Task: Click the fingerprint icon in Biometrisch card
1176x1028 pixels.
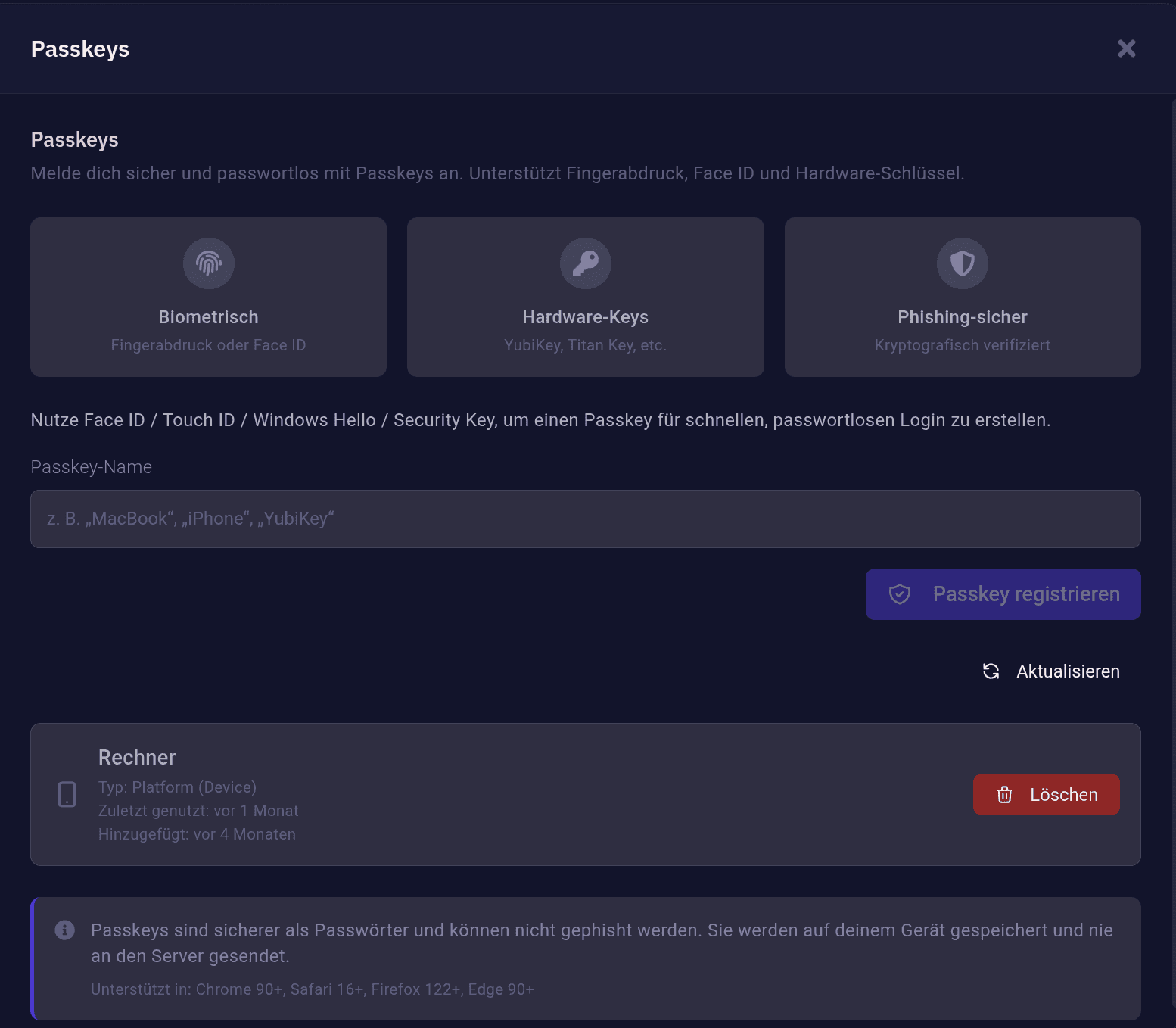Action: pyautogui.click(x=209, y=263)
